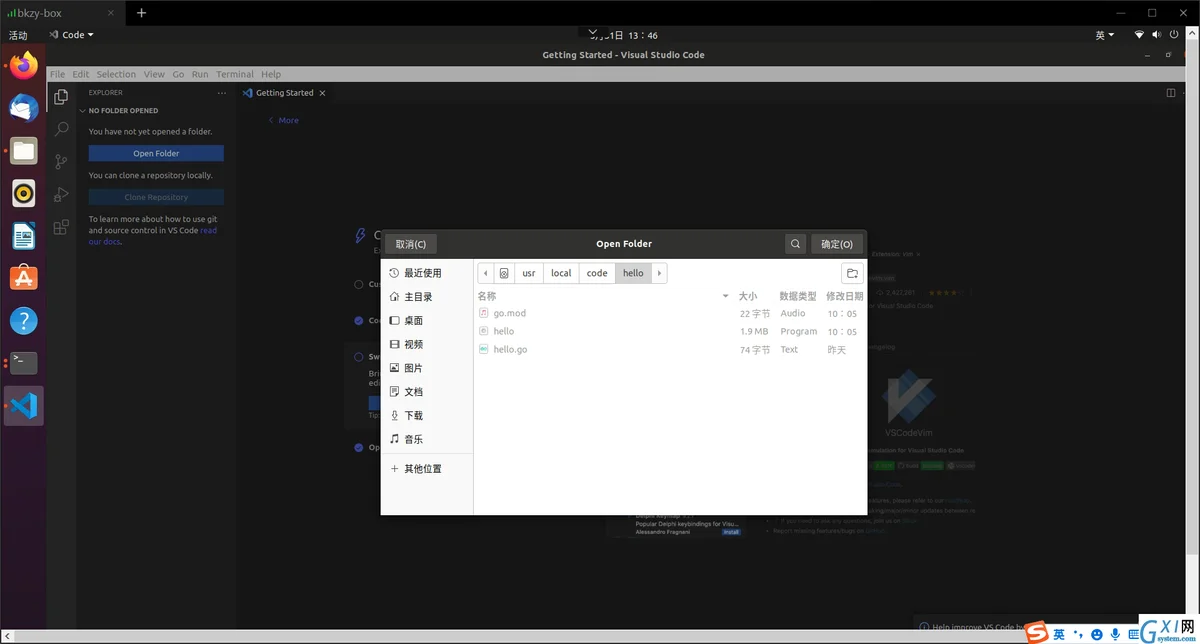Click the volume icon in top bar
Image resolution: width=1200 pixels, height=644 pixels.
point(1156,35)
